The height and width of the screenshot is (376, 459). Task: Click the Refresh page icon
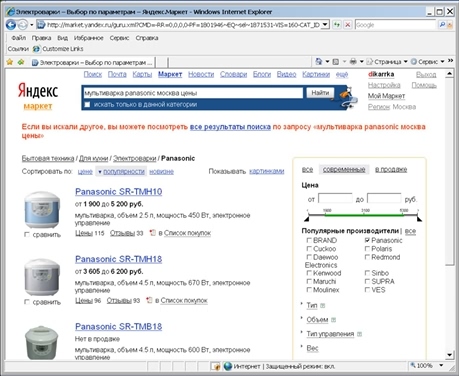[x=337, y=25]
